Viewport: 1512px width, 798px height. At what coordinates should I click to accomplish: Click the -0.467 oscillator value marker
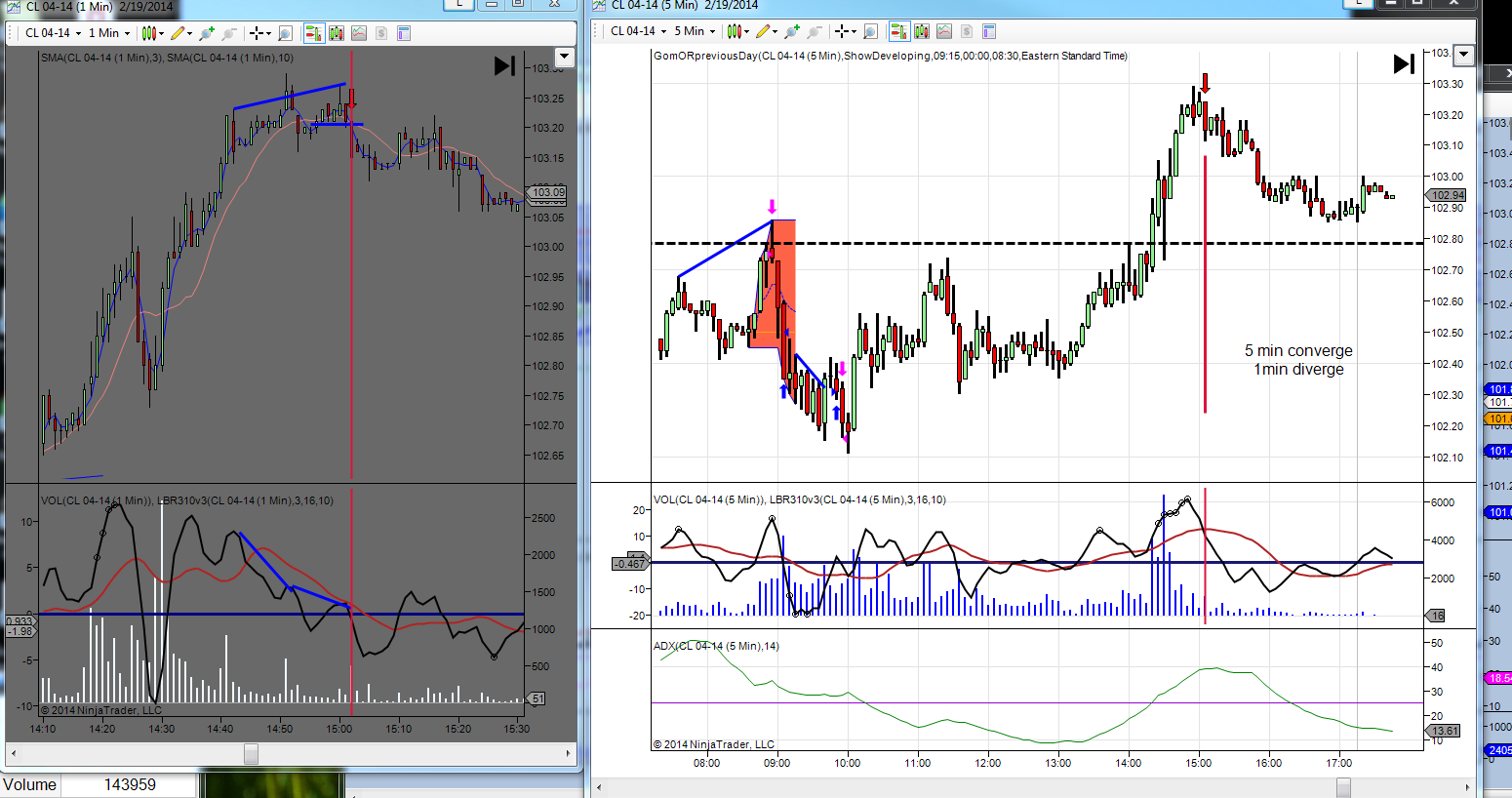pos(630,564)
